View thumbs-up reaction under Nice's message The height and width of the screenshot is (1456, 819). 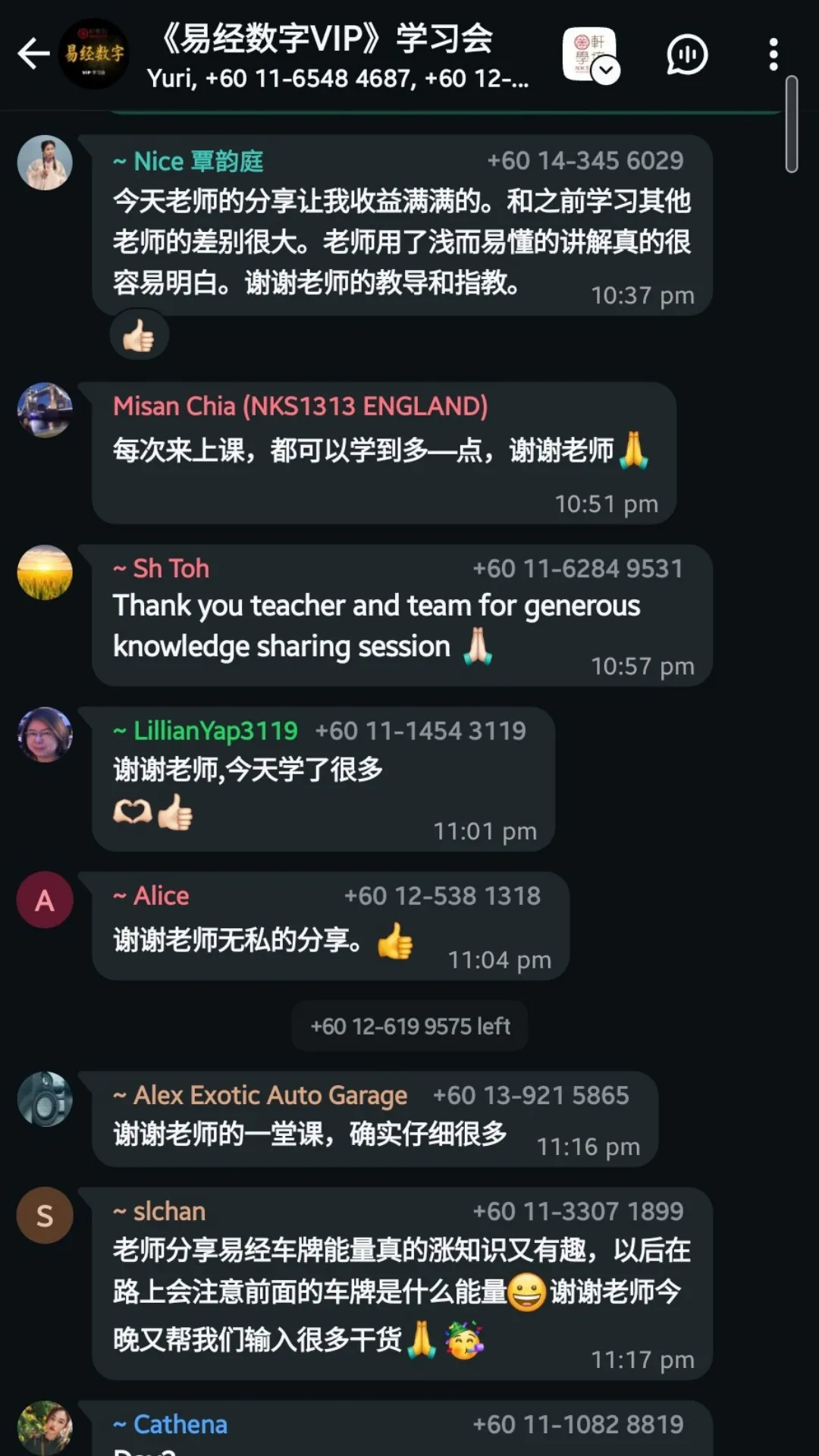(140, 335)
